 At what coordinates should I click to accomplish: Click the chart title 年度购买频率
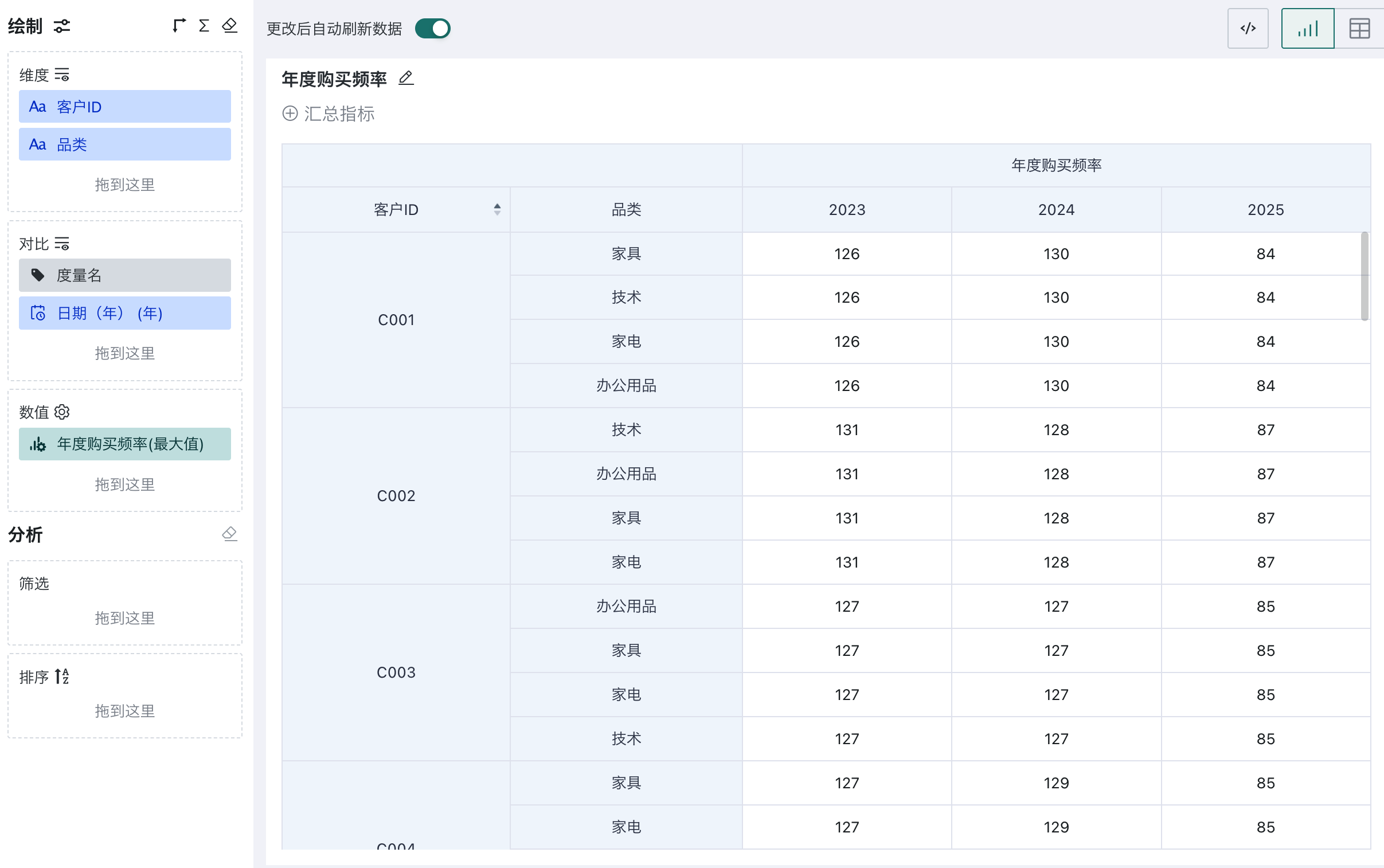334,79
